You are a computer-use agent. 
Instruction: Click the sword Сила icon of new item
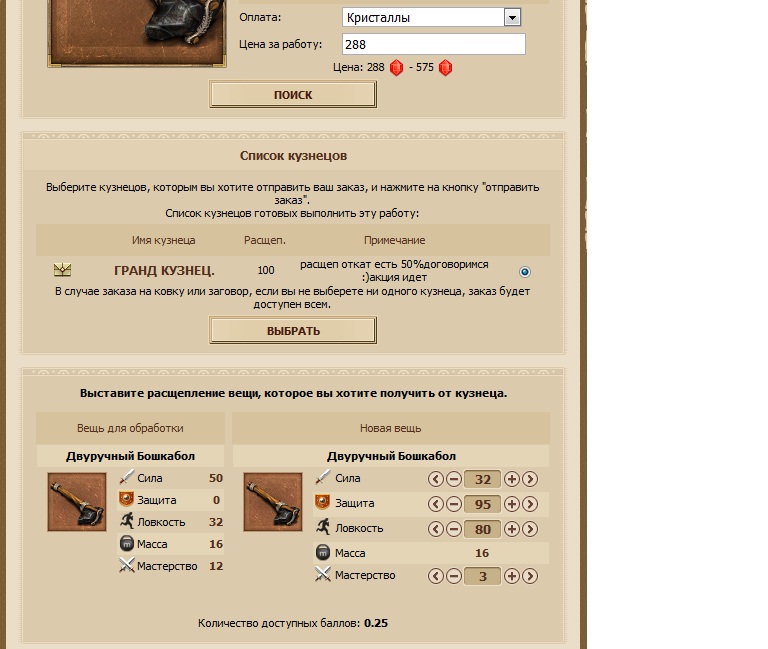click(x=323, y=477)
